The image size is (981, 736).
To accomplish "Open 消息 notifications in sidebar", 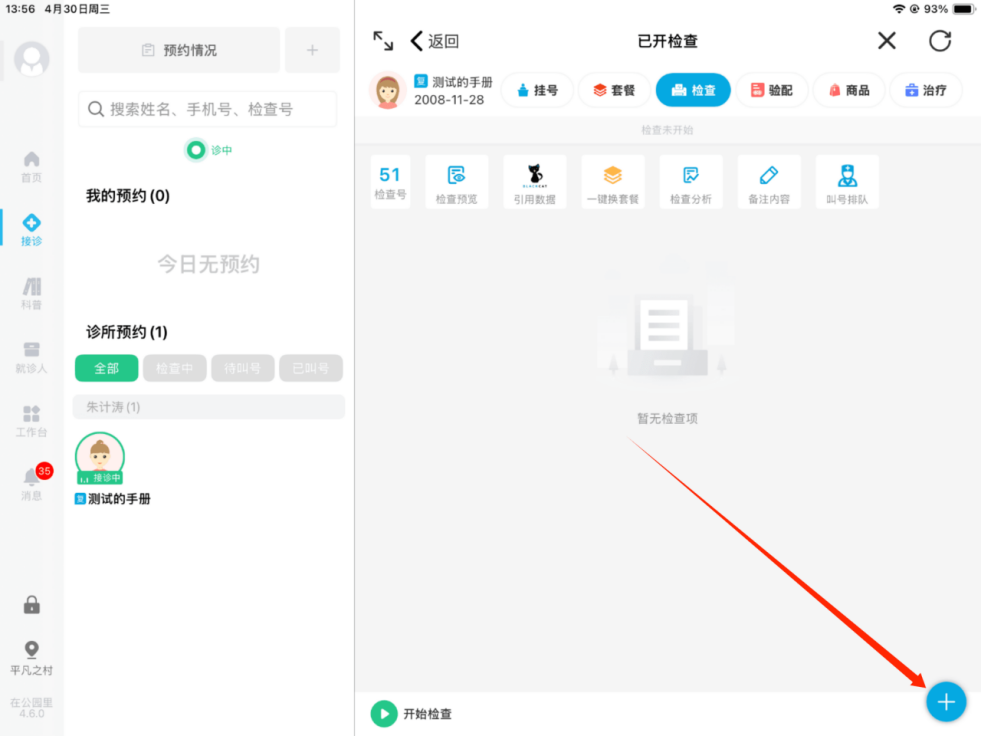I will point(32,483).
